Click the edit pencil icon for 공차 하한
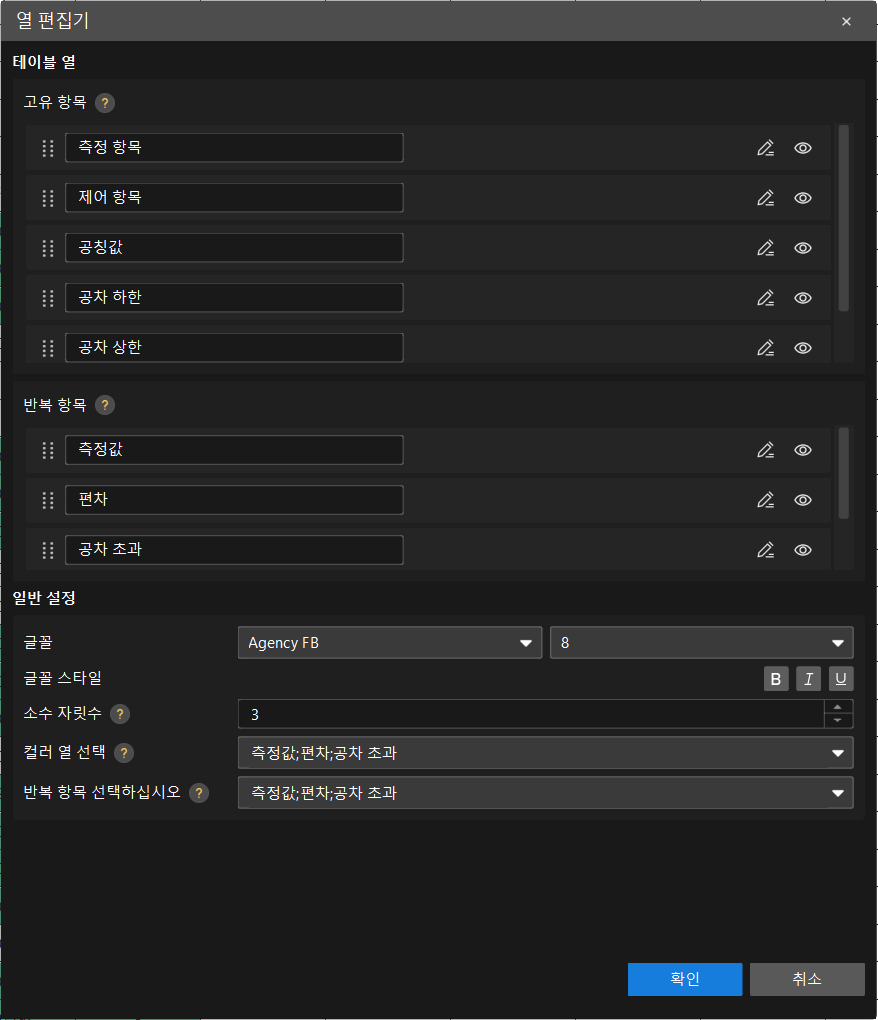This screenshot has height=1020, width=878. (x=765, y=298)
